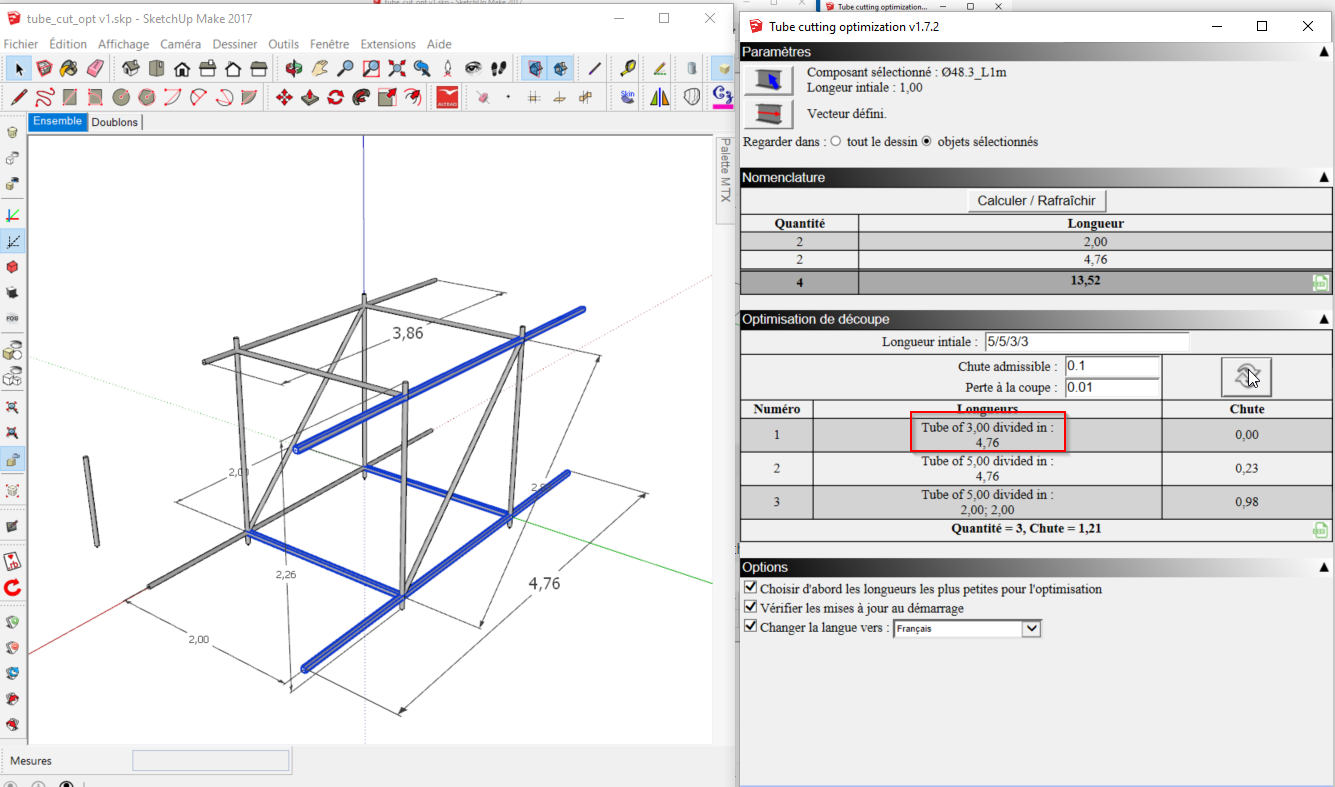Activate the Zoom Window tool

(371, 68)
